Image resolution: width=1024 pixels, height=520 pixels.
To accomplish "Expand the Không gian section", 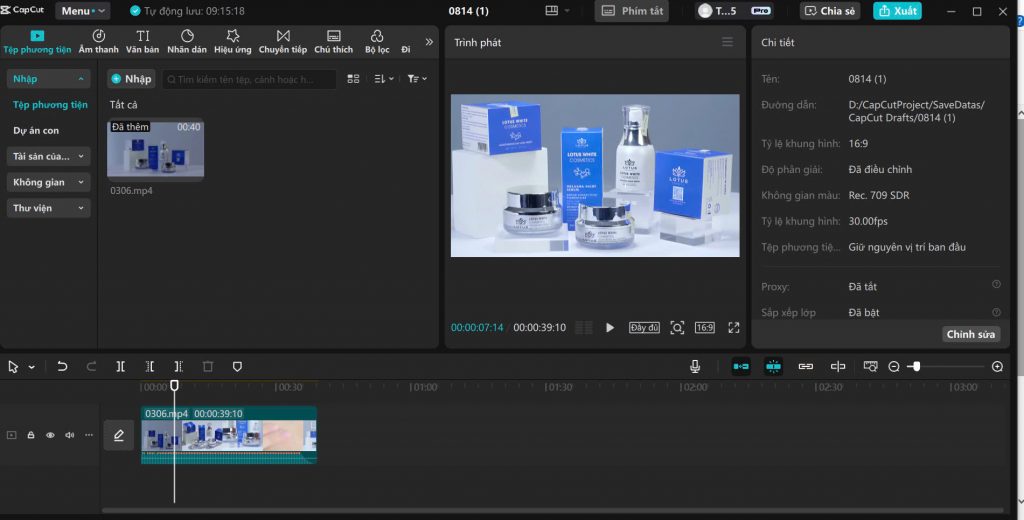I will pos(48,182).
